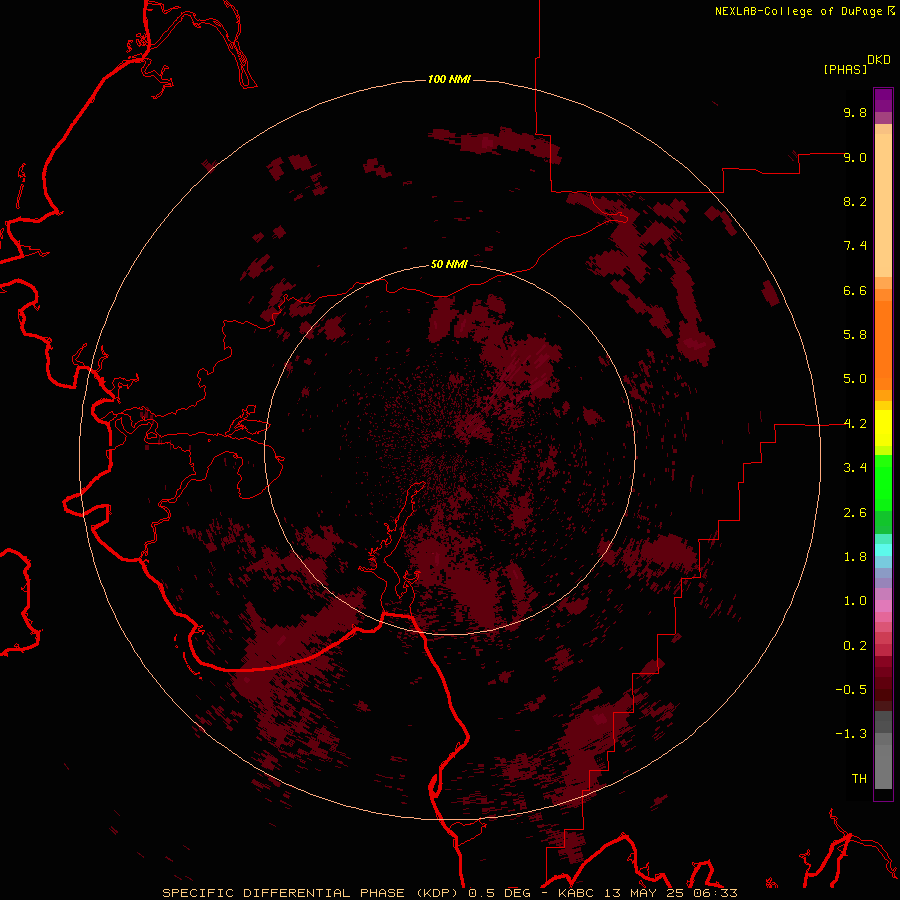Click the yellow segment of the color bar

coord(883,428)
